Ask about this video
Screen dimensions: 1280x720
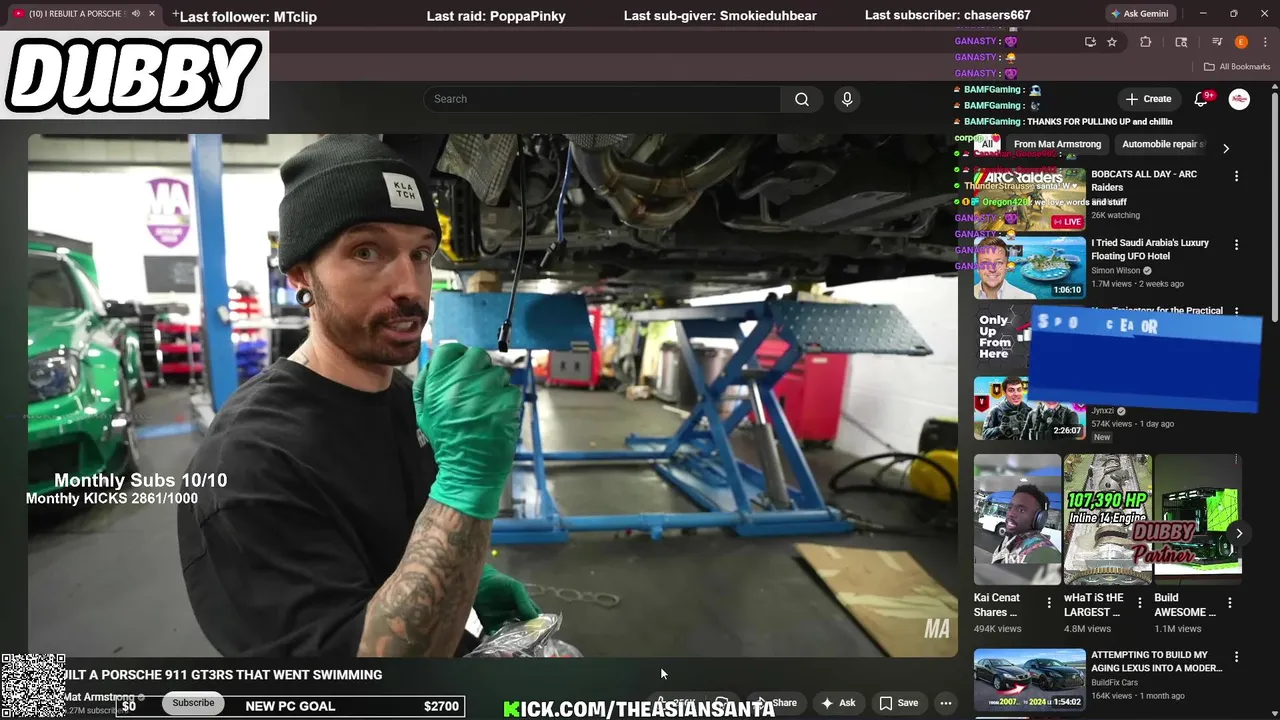[x=838, y=703]
